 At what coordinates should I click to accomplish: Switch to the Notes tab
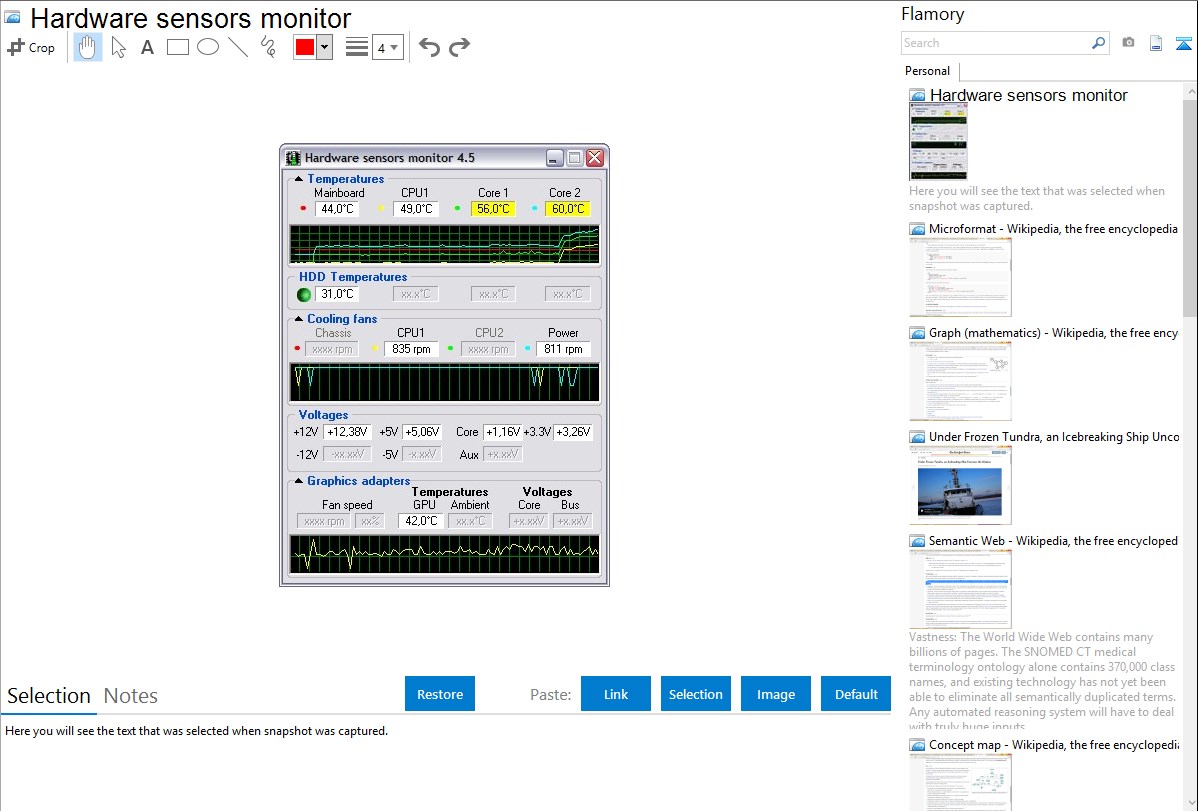coord(131,696)
